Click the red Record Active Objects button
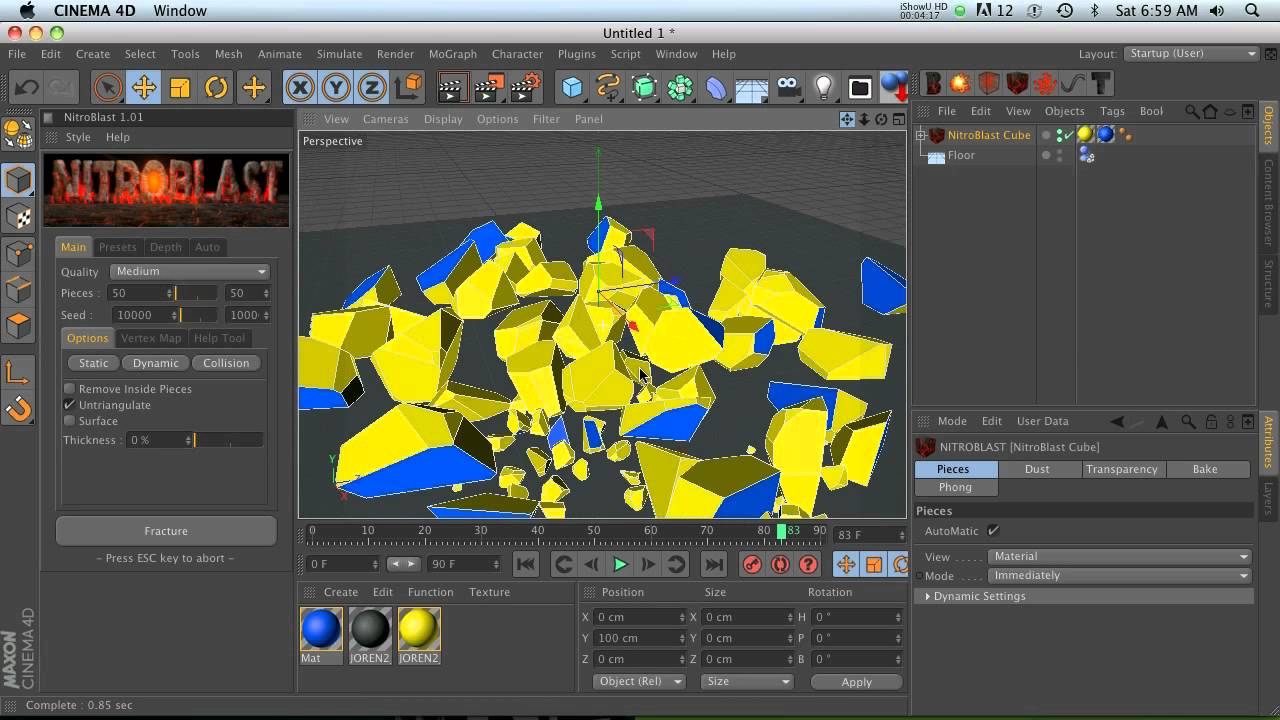This screenshot has width=1280, height=720. coord(752,565)
